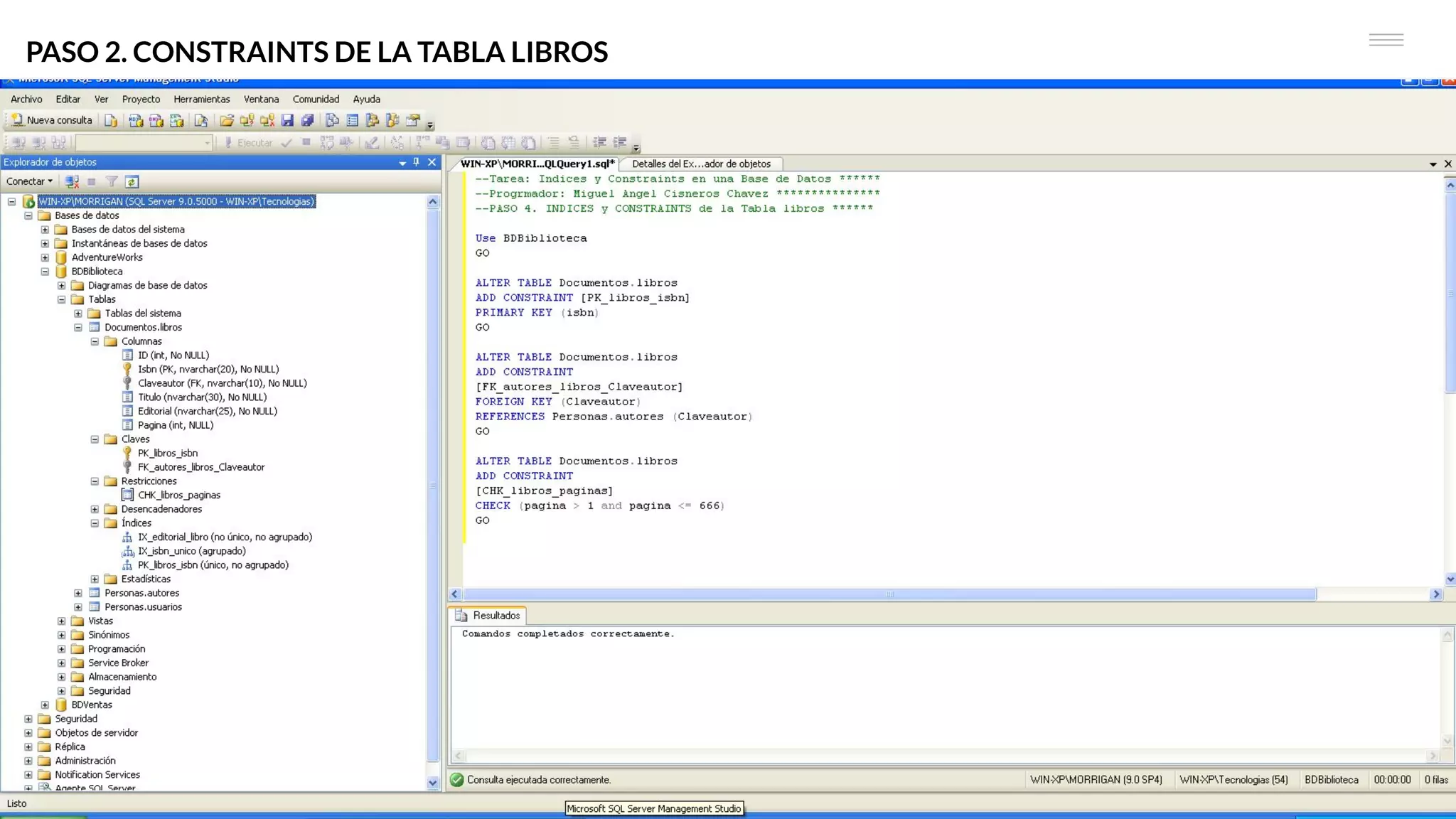Expand the Personas.autores table node
The width and height of the screenshot is (1456, 819).
78,593
